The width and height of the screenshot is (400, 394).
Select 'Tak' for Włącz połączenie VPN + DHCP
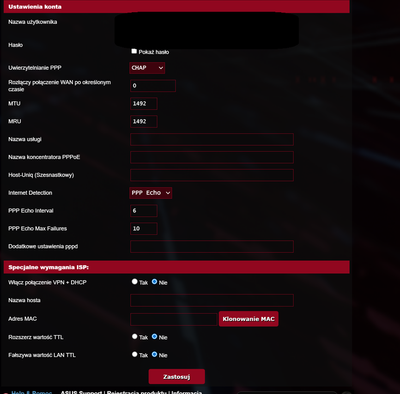(x=134, y=282)
